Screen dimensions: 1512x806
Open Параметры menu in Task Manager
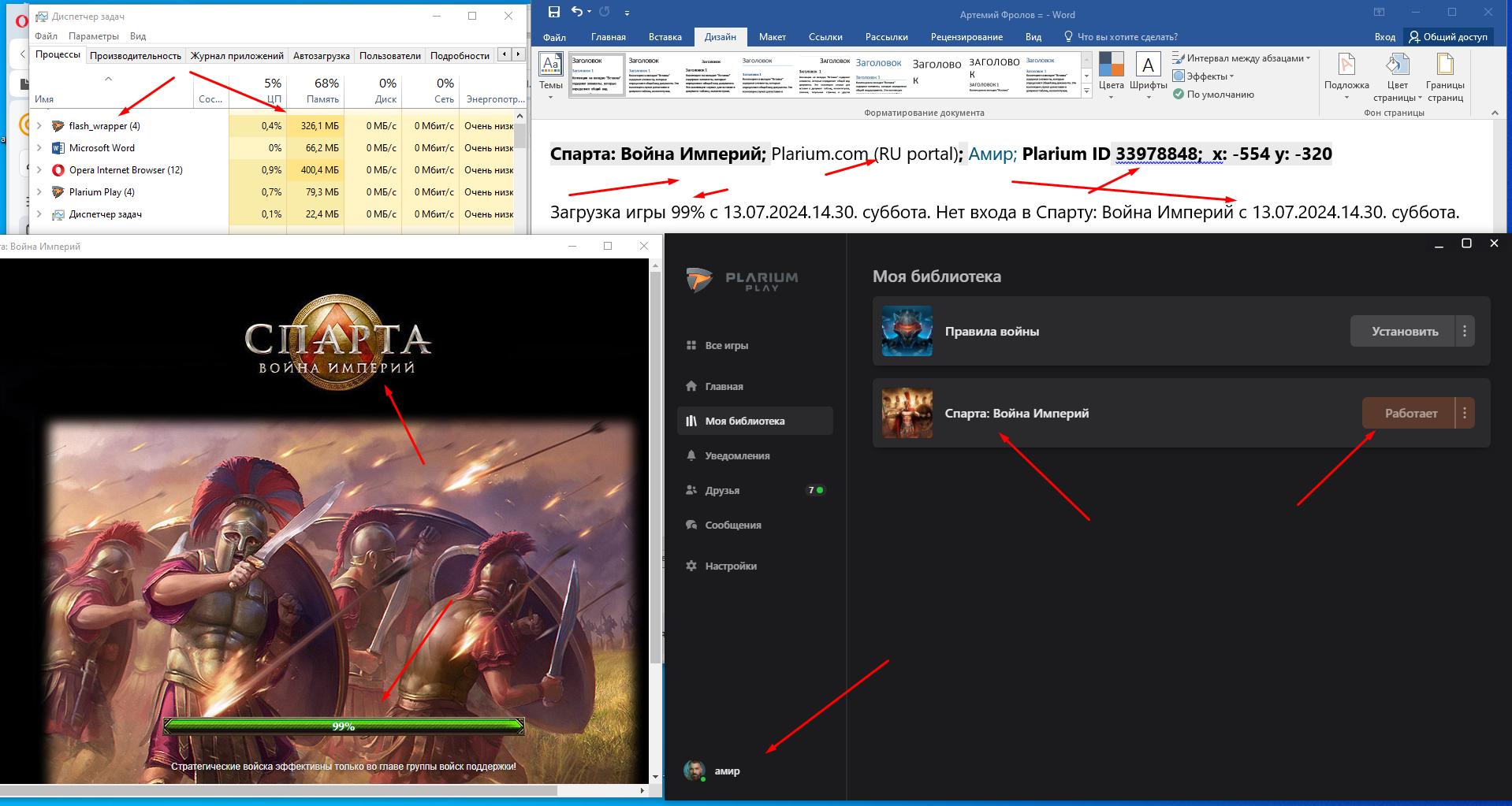coord(94,36)
